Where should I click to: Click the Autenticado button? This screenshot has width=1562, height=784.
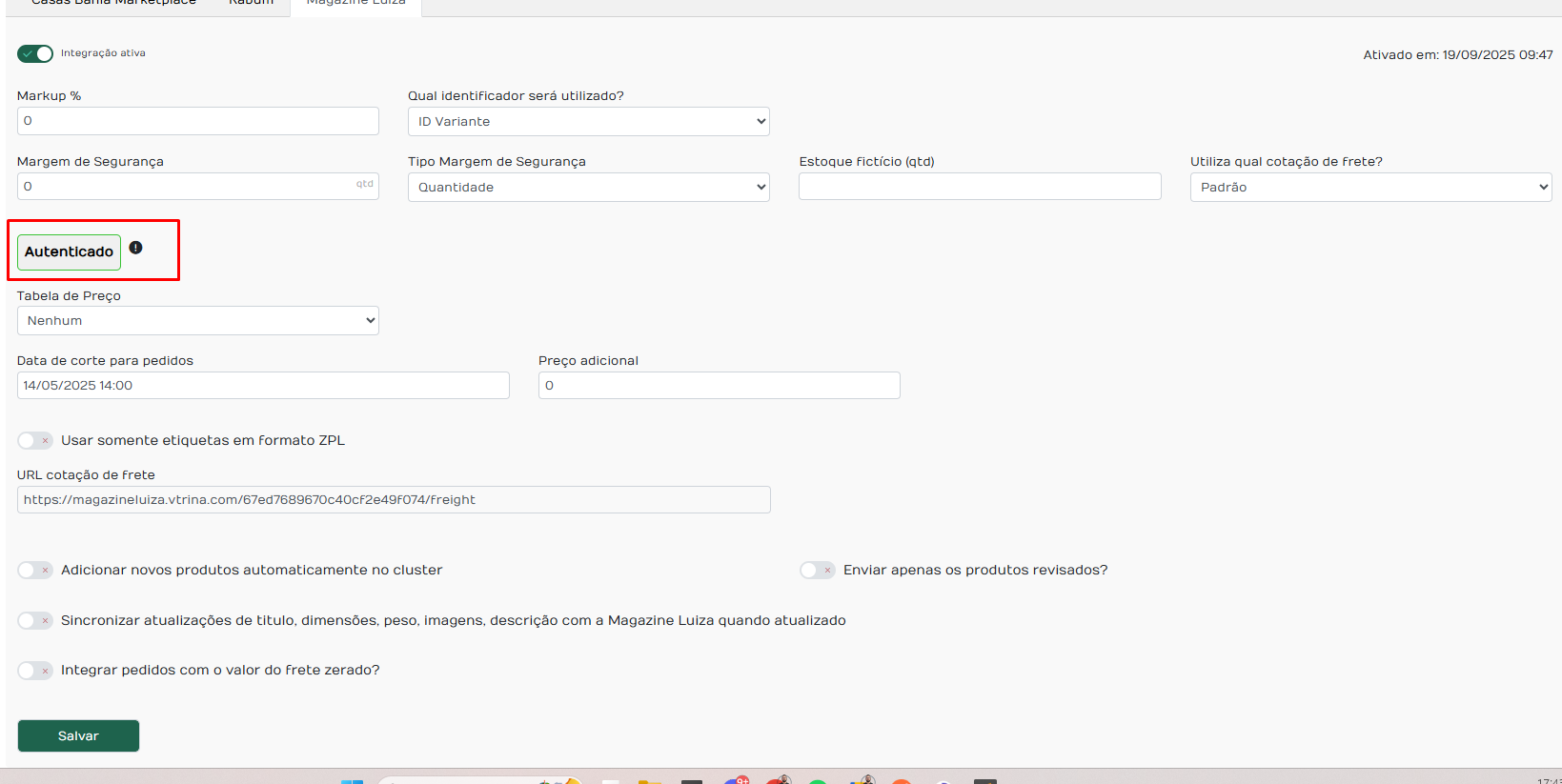tap(69, 251)
